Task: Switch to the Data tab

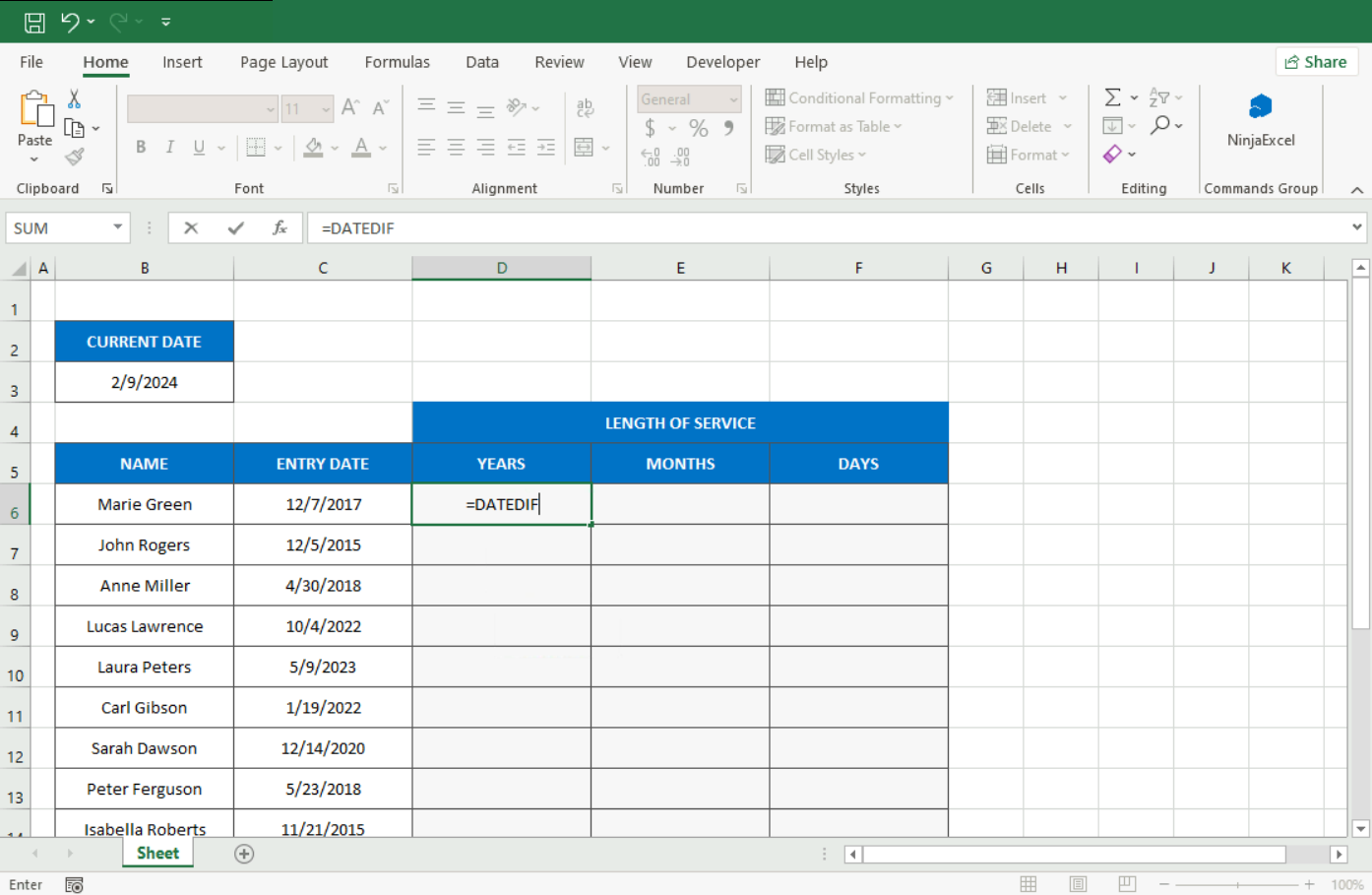Action: tap(482, 62)
